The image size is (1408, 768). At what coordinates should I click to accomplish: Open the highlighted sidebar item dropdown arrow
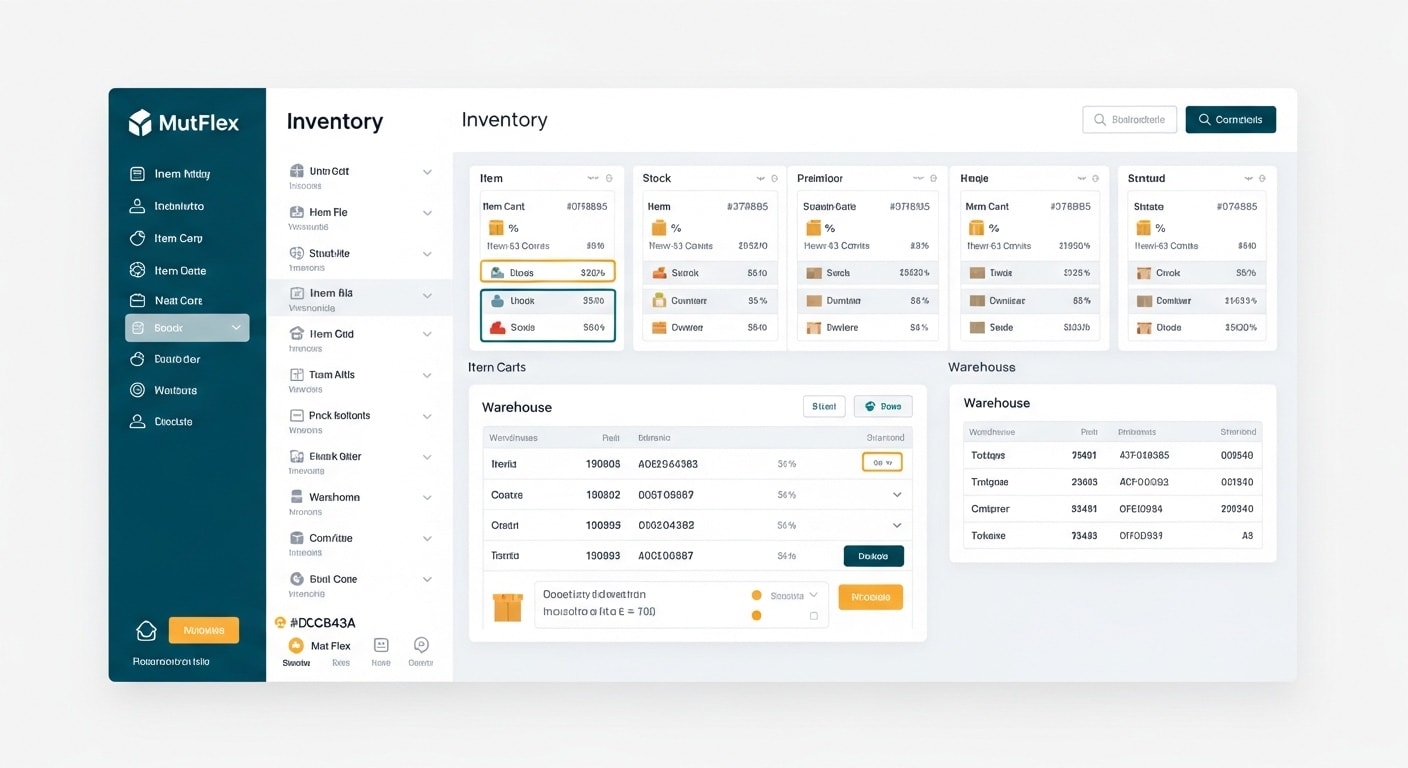(236, 328)
